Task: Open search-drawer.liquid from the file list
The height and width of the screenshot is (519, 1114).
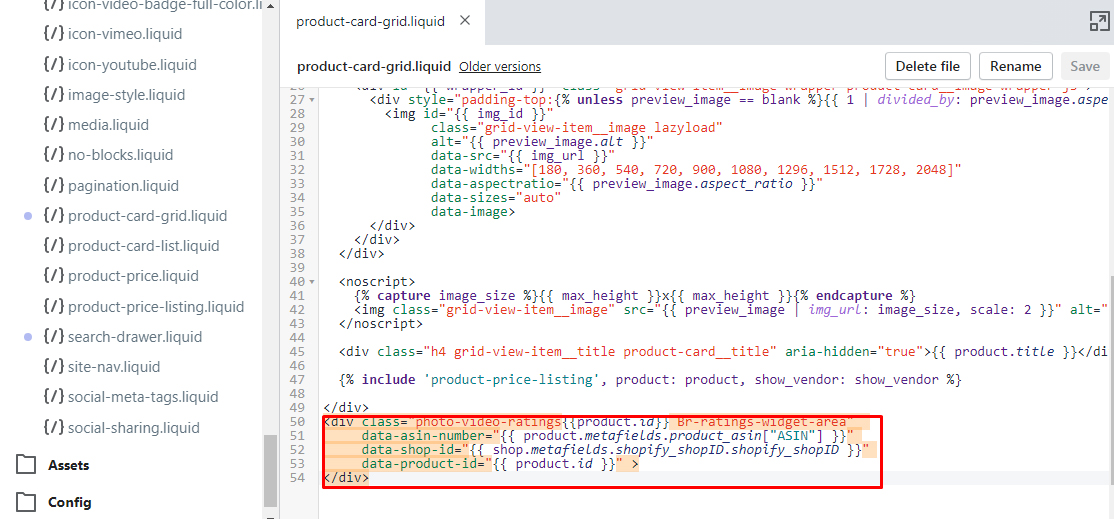Action: pyautogui.click(x=135, y=337)
